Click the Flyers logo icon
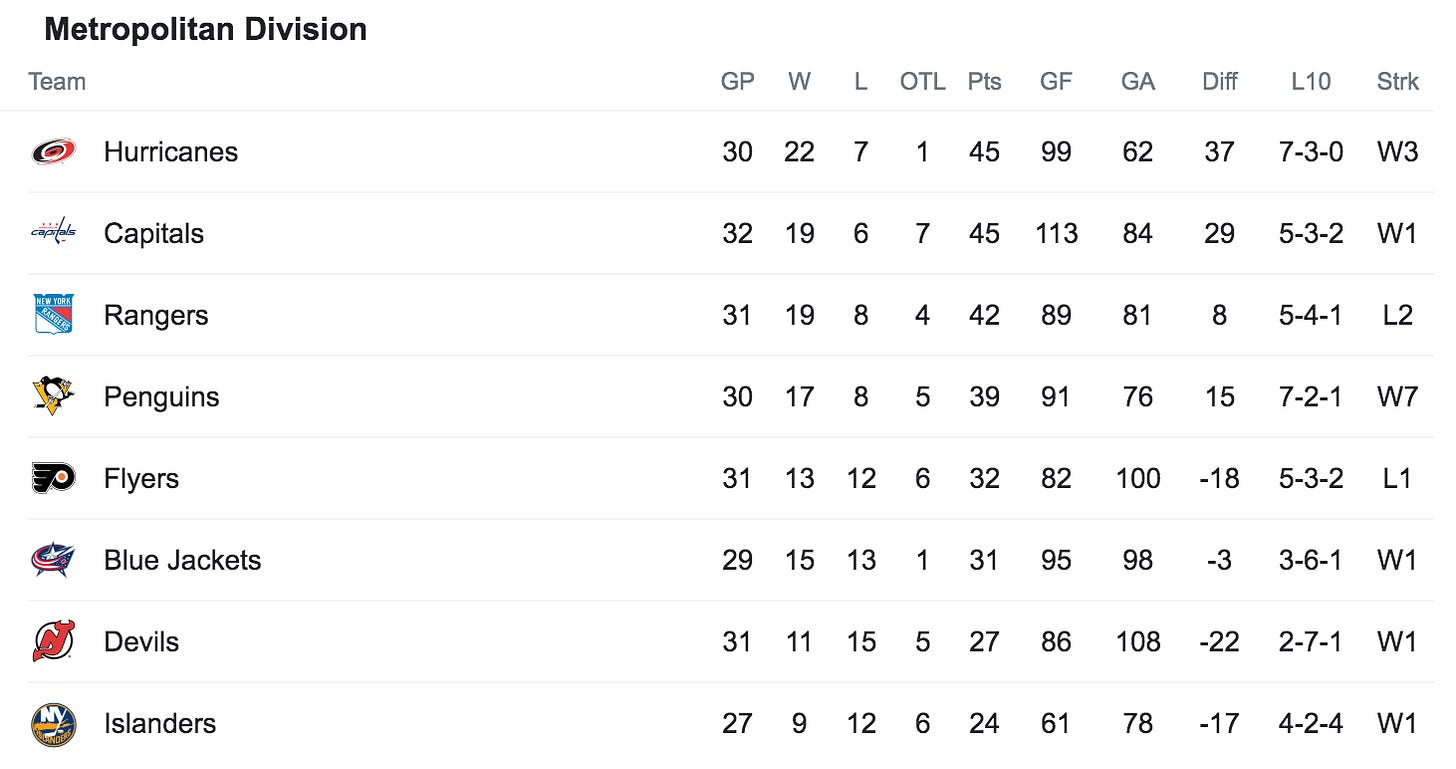The height and width of the screenshot is (769, 1456). click(x=53, y=478)
